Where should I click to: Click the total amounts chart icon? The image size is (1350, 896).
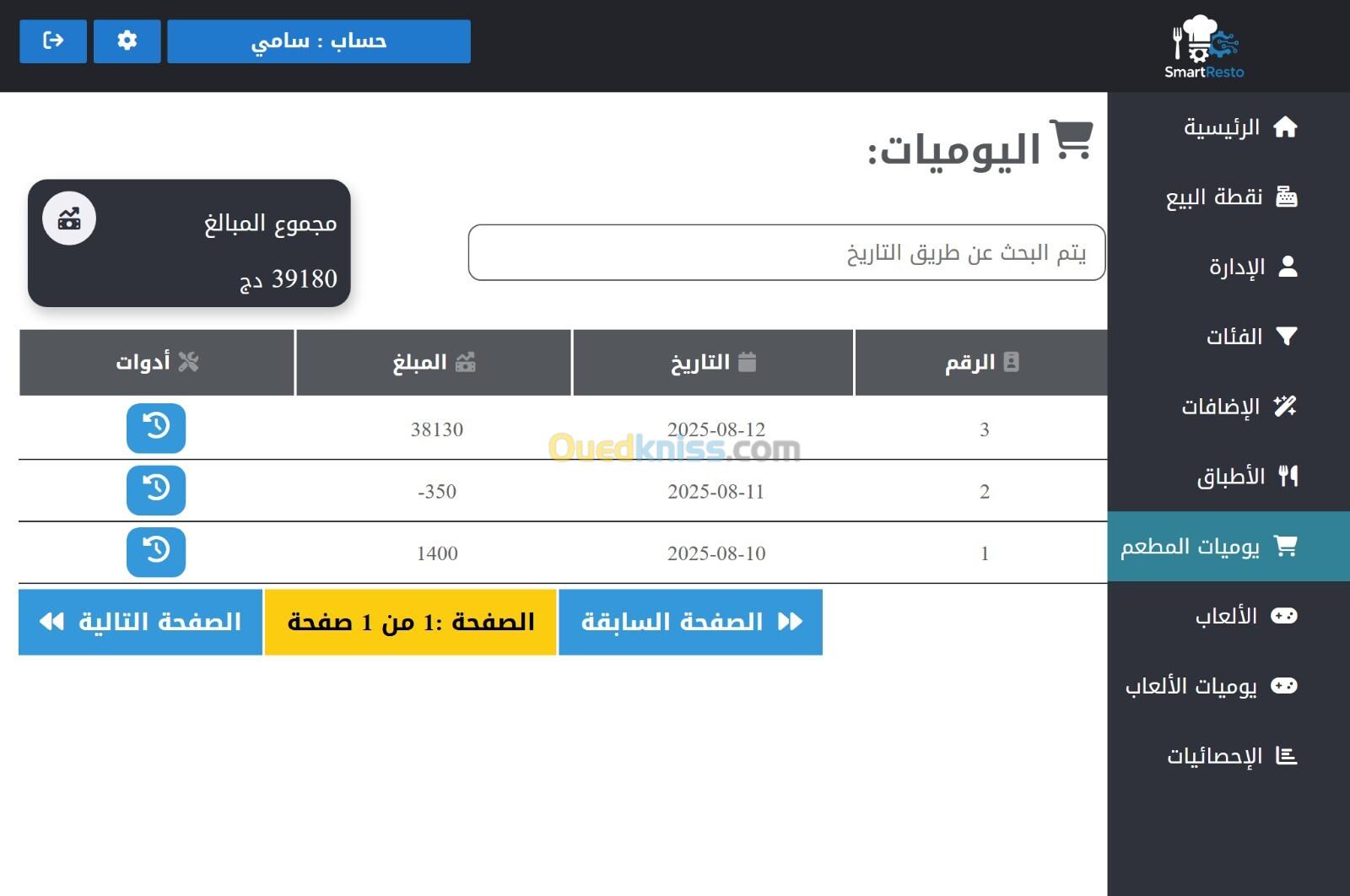(69, 219)
